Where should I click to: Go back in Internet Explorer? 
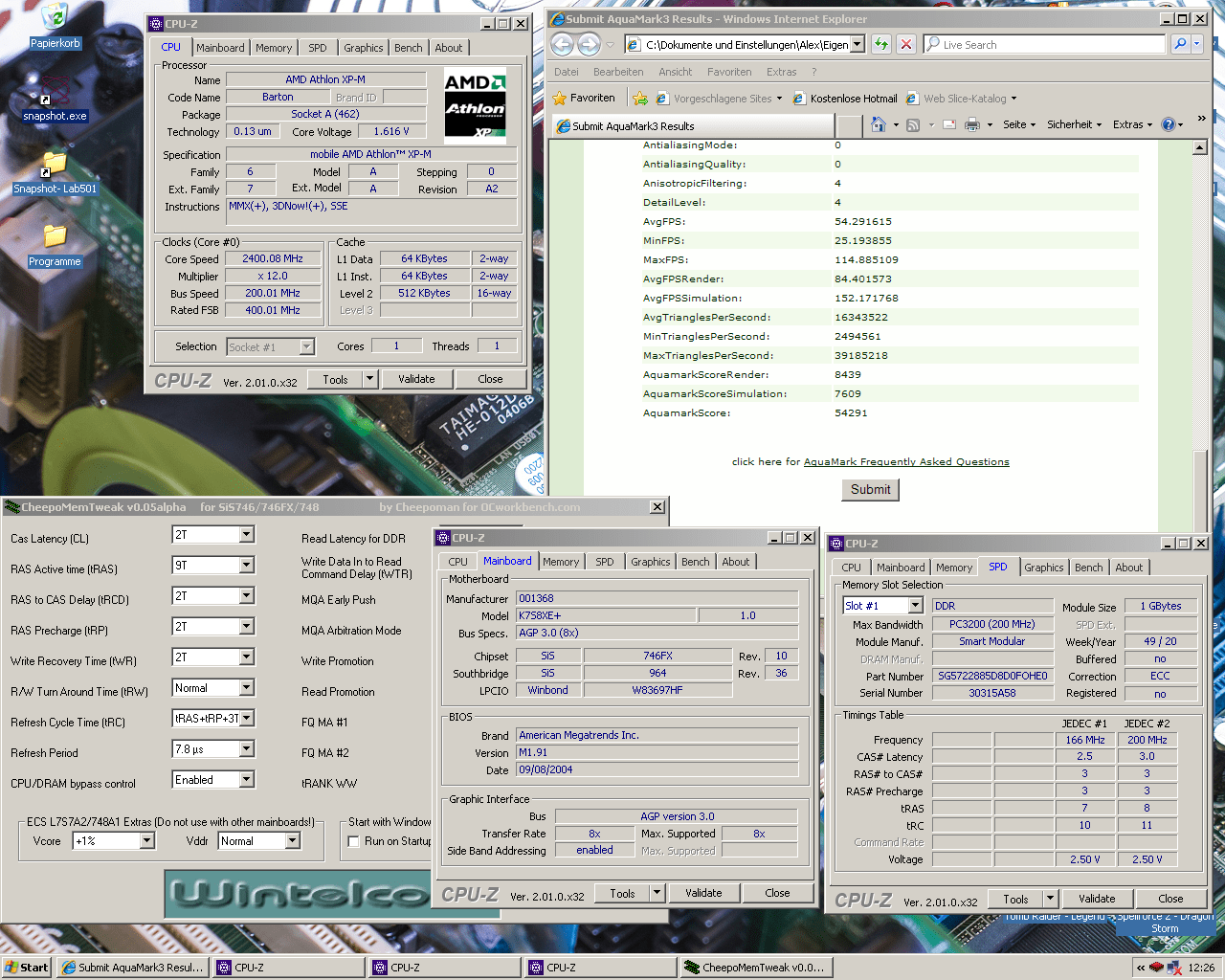click(x=562, y=44)
